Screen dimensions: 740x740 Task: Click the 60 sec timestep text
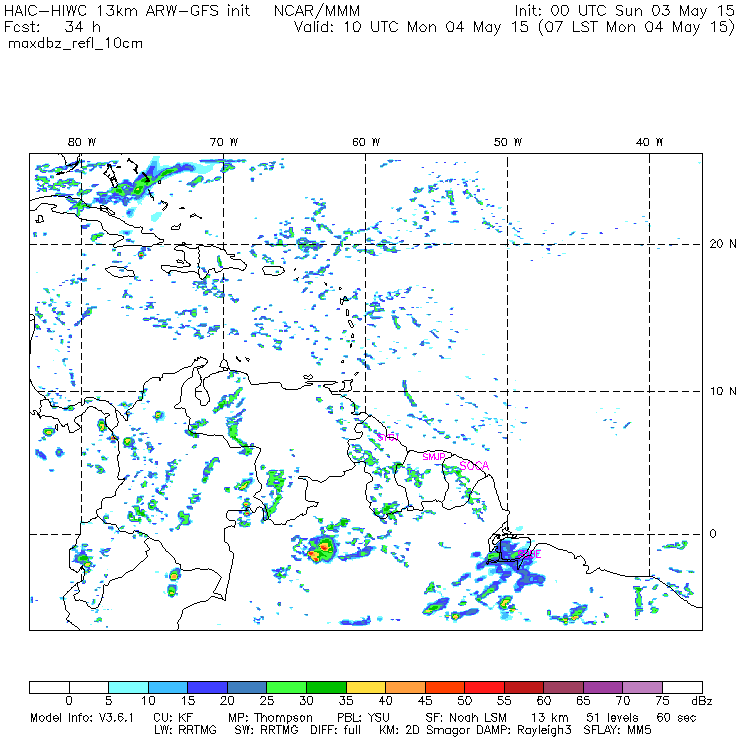coord(676,718)
